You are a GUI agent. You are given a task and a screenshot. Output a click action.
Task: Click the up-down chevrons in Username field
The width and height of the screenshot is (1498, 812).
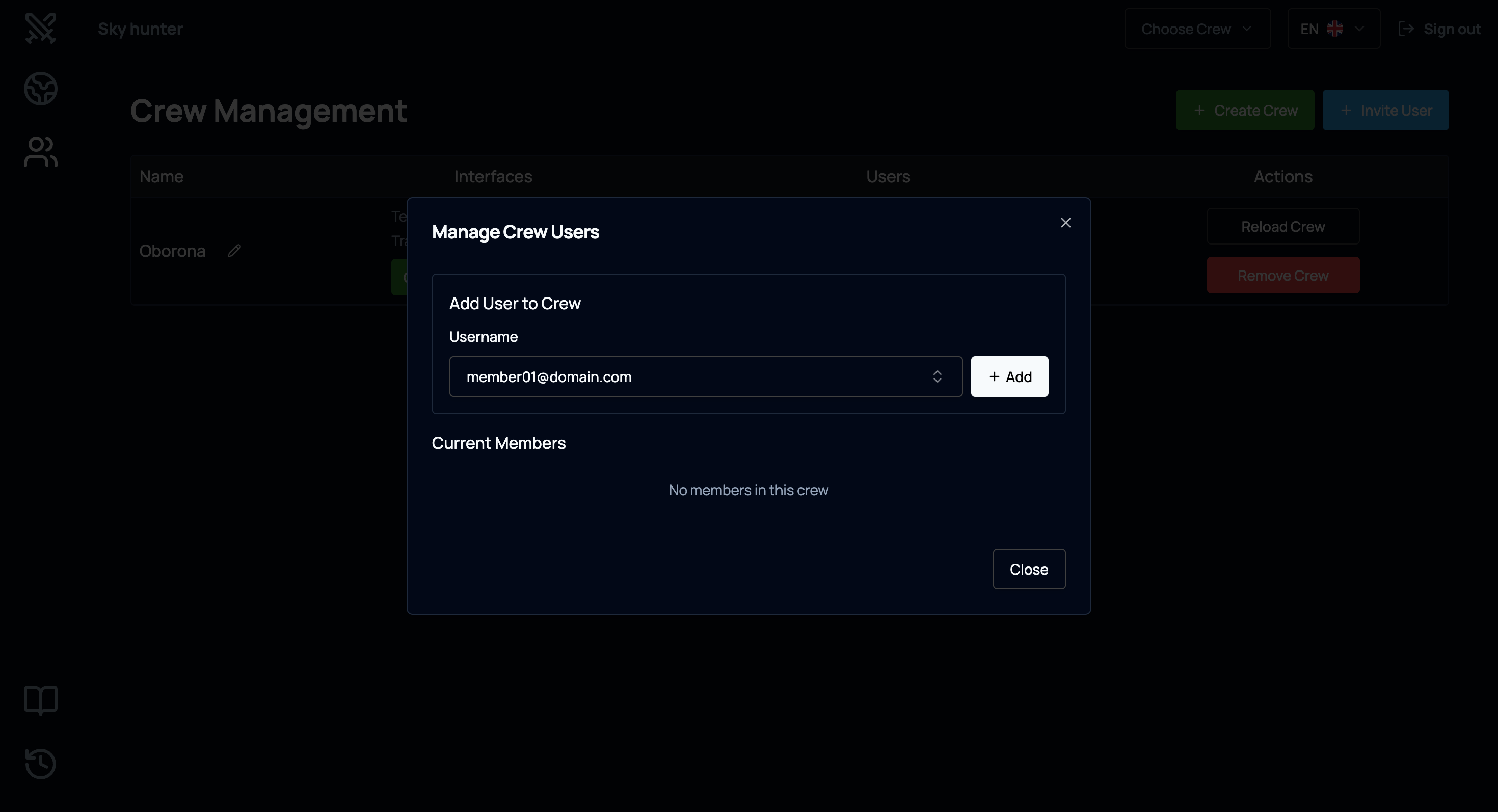937,376
